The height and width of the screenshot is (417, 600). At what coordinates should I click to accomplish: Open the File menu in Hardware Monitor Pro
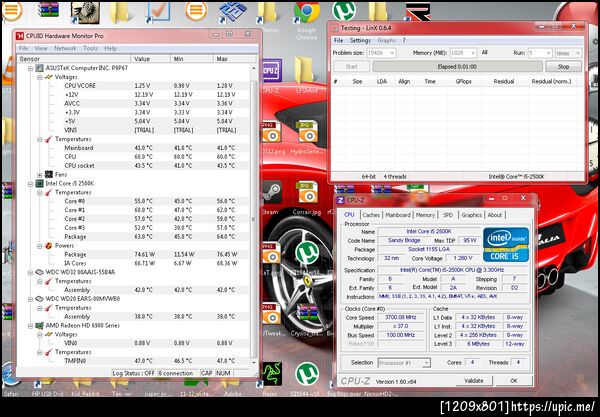click(23, 48)
